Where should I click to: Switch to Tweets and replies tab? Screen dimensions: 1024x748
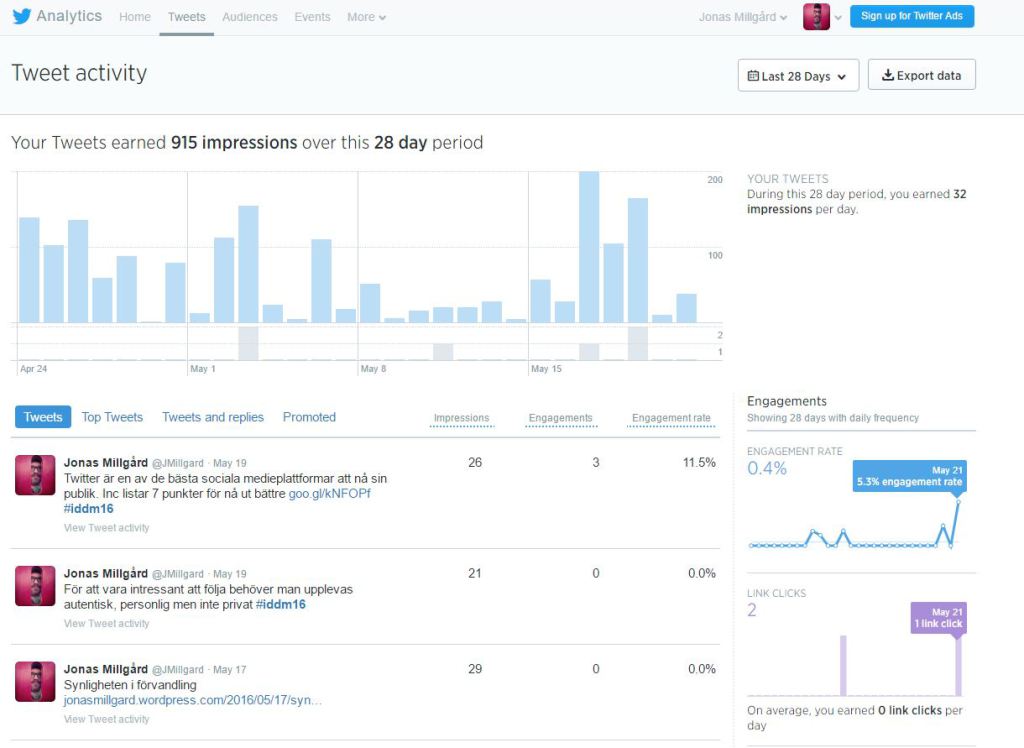click(x=213, y=417)
